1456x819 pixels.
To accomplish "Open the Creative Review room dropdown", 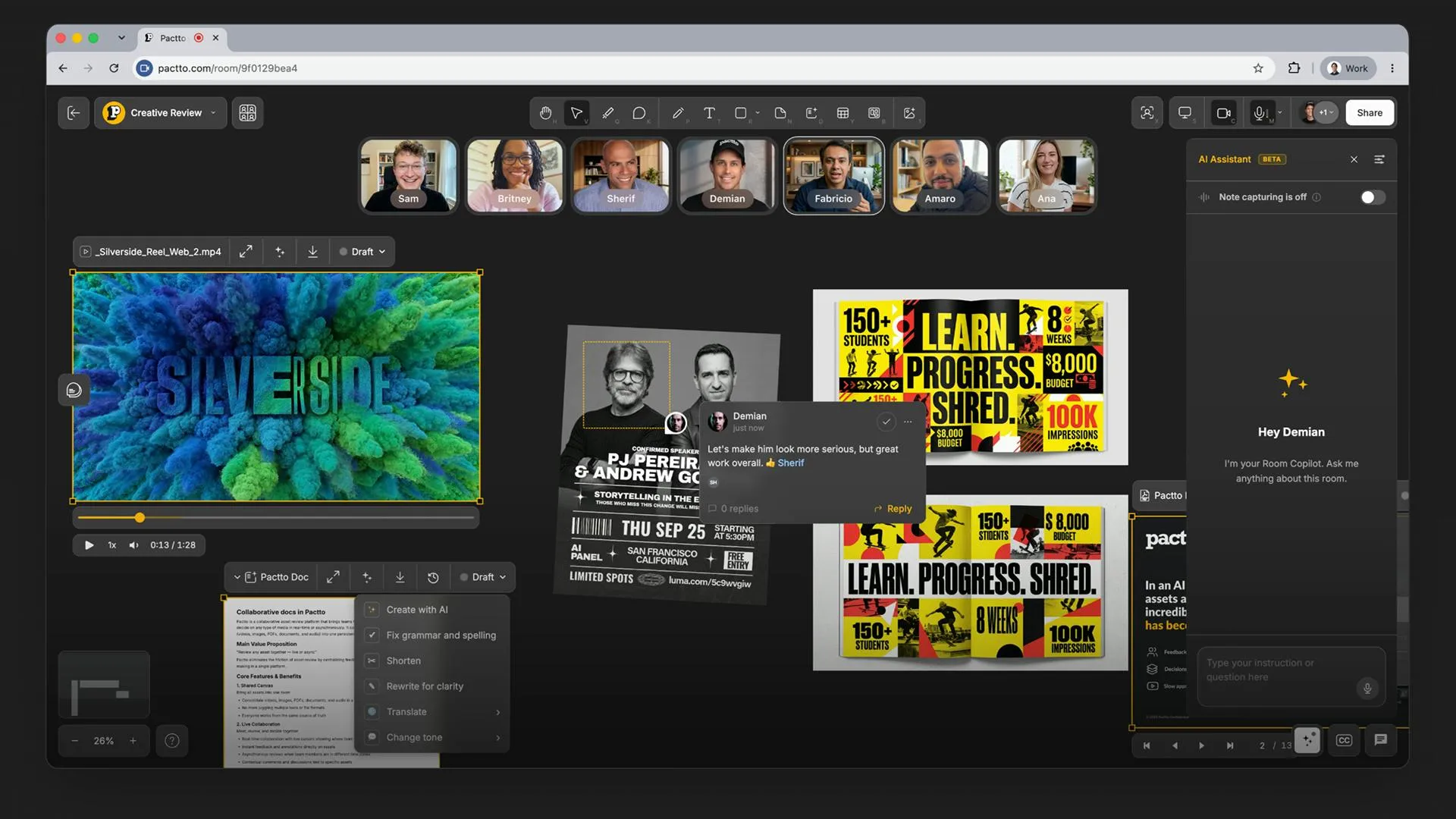I will [161, 113].
